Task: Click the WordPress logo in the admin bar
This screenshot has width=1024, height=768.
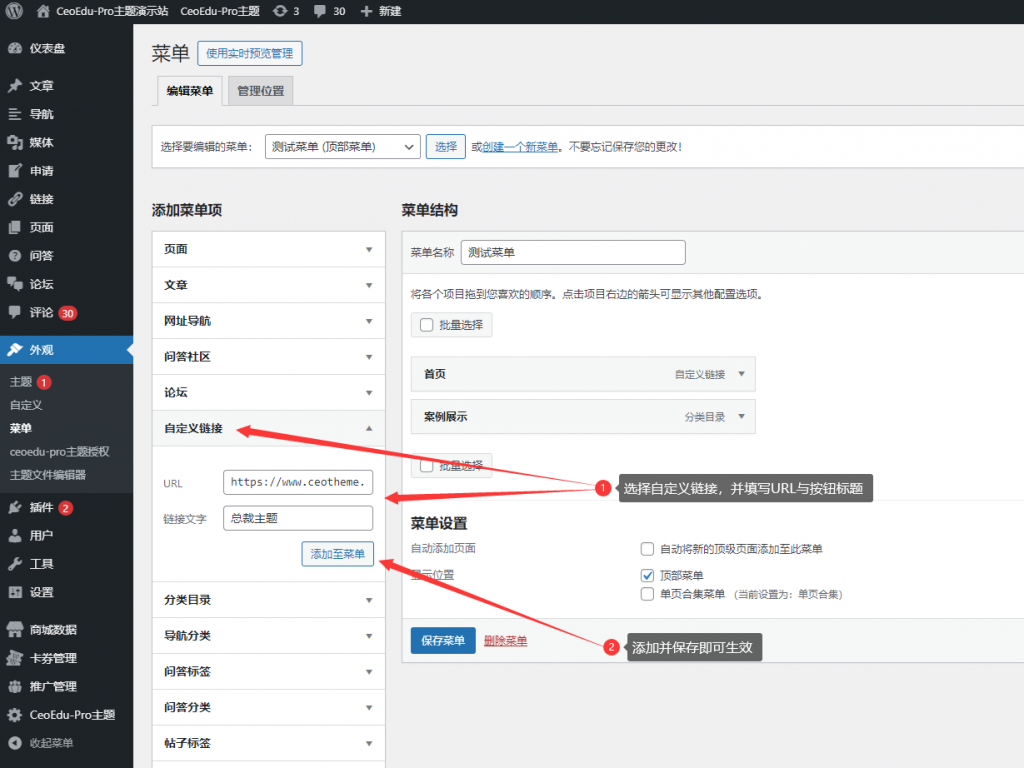Action: [15, 12]
